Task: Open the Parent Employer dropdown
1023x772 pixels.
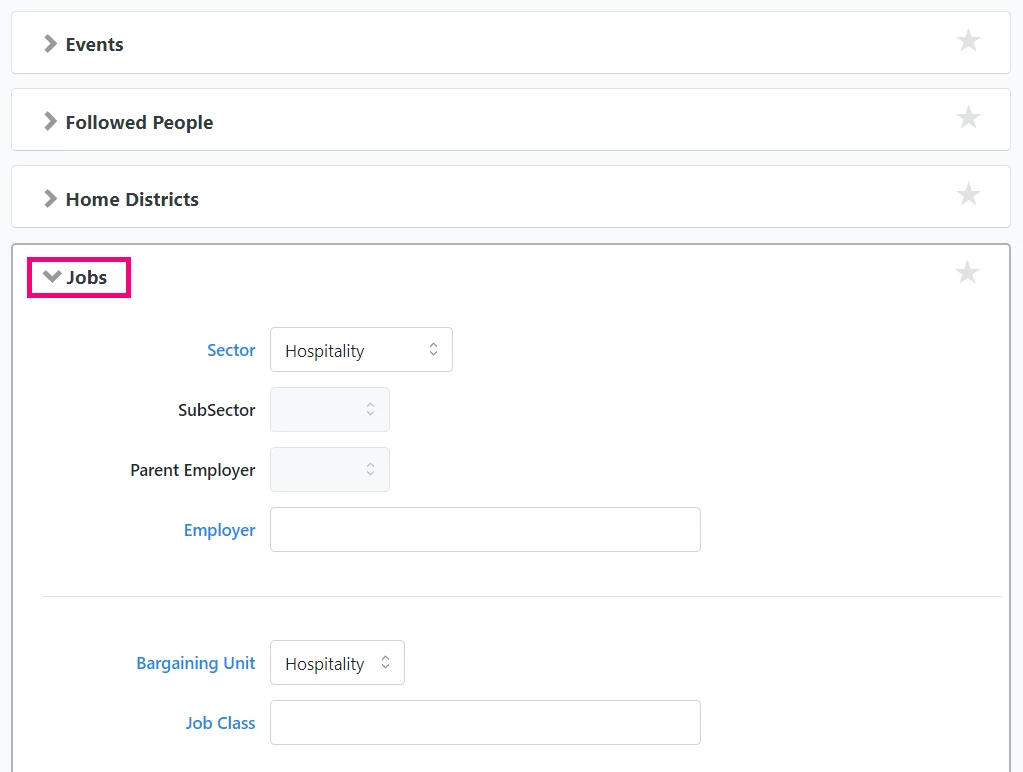Action: tap(329, 469)
